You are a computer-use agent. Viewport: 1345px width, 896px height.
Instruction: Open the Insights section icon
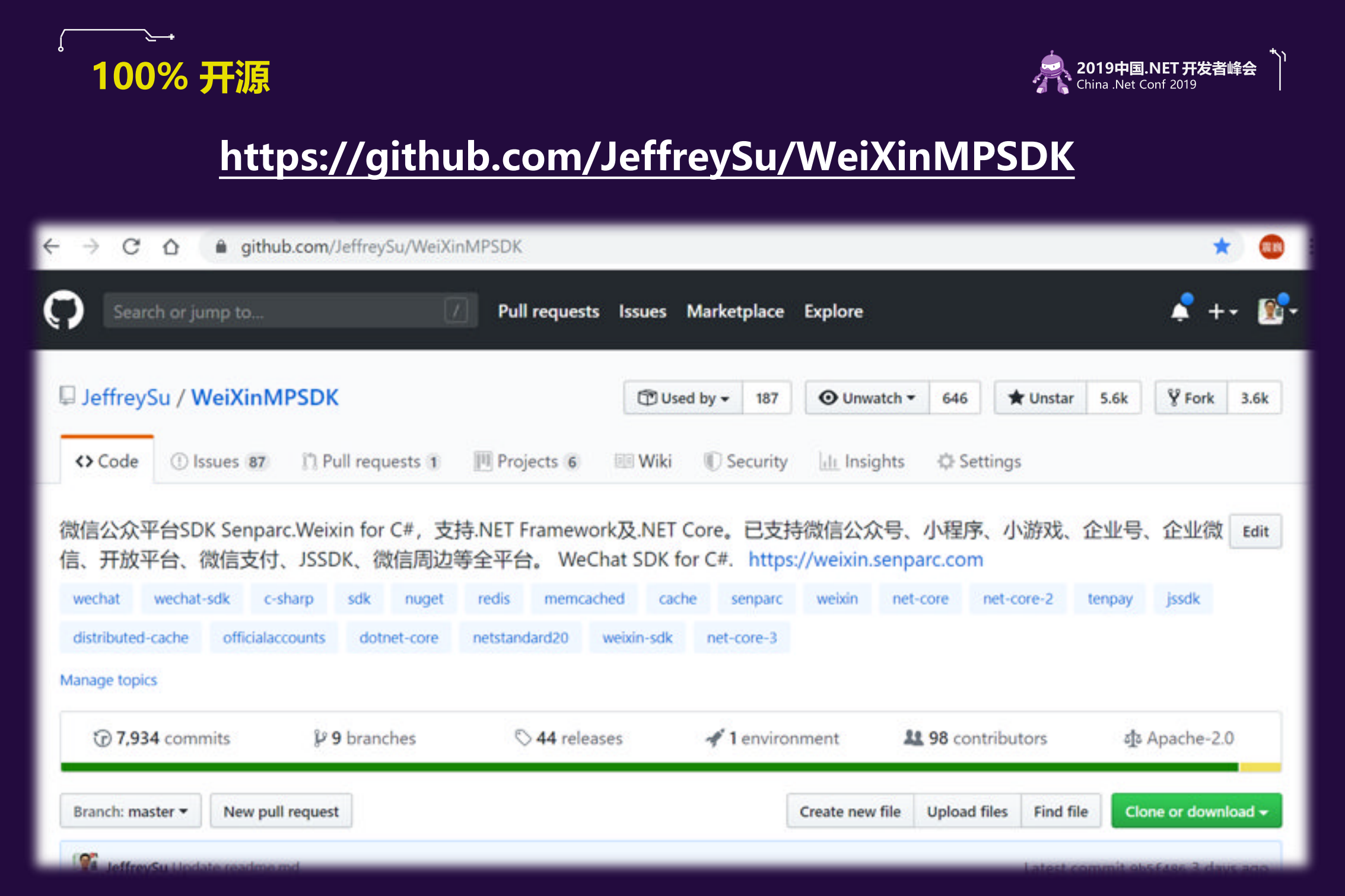point(830,461)
